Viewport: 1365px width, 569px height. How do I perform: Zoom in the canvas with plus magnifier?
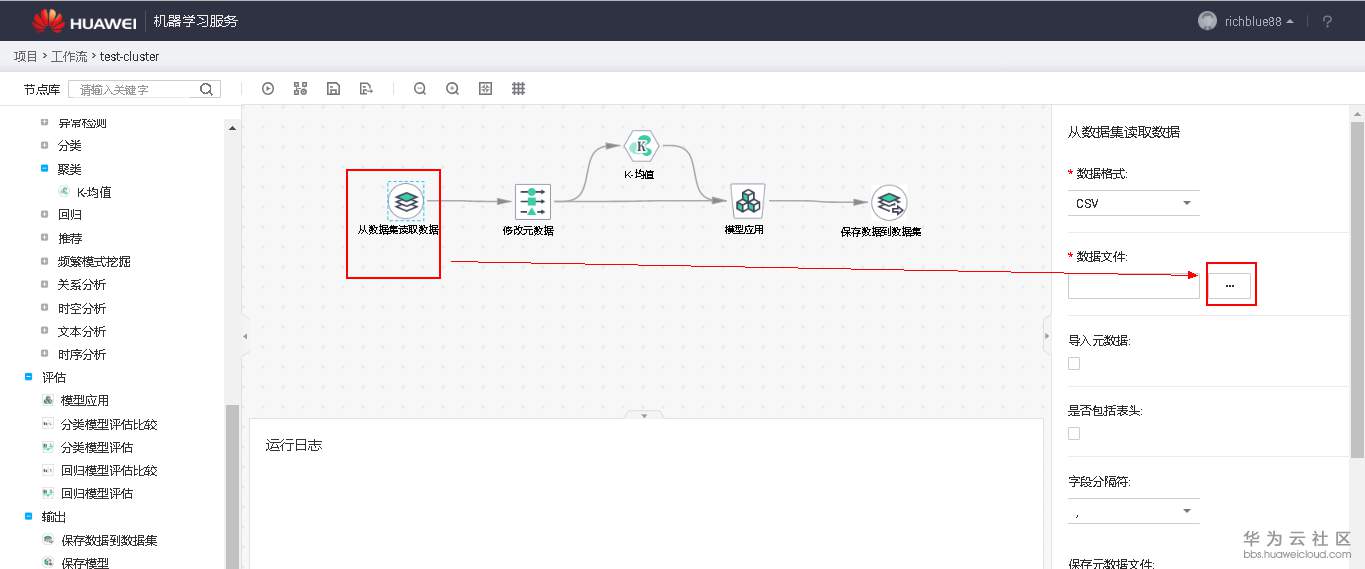[453, 89]
